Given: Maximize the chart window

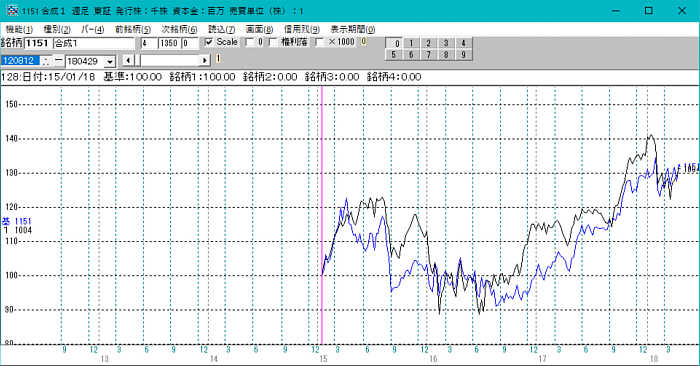Looking at the screenshot, I should [x=649, y=11].
